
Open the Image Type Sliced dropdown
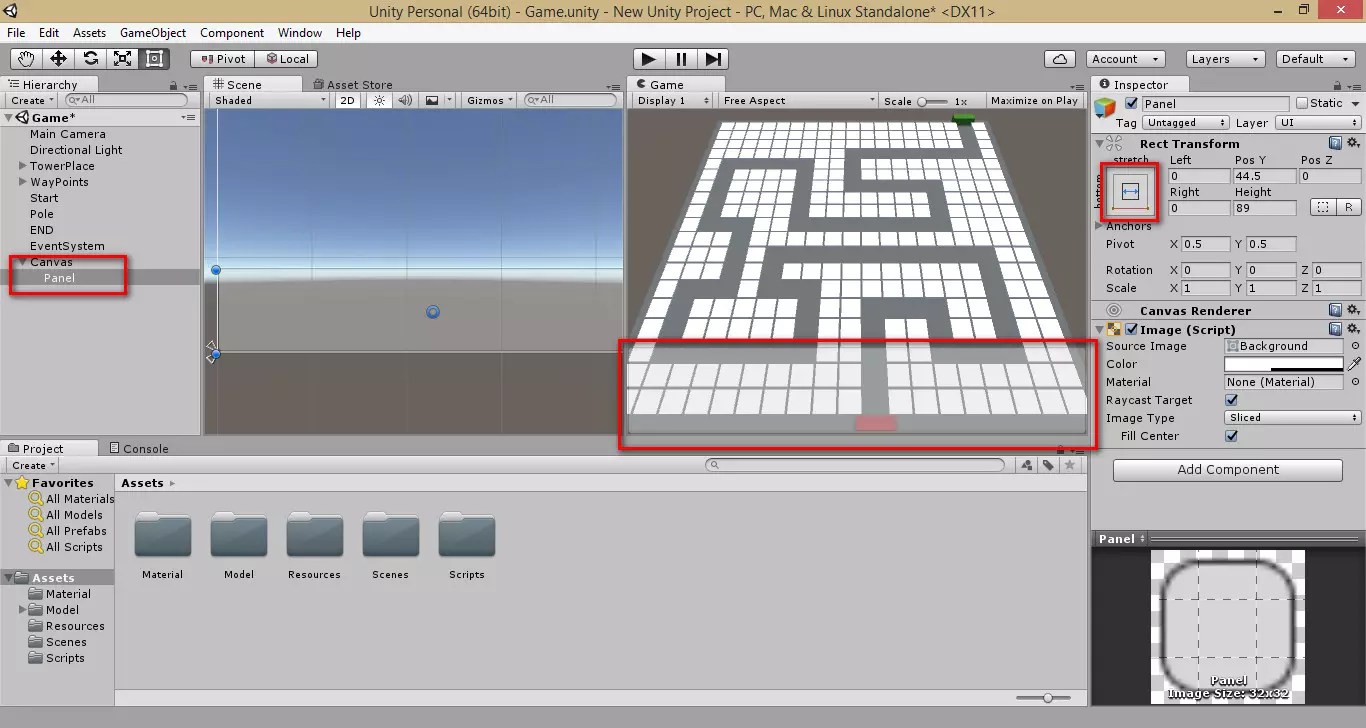click(1293, 418)
